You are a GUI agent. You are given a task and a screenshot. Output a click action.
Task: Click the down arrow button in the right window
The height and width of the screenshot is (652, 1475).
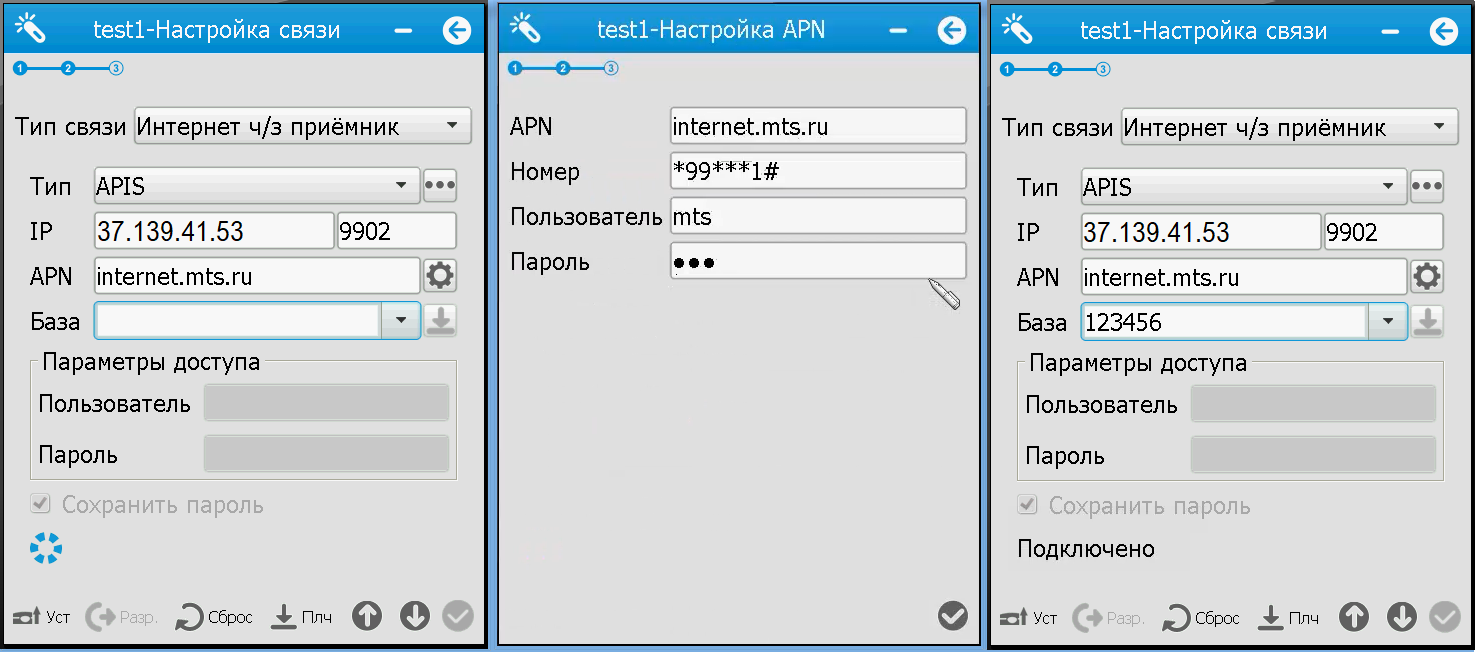click(x=1402, y=617)
